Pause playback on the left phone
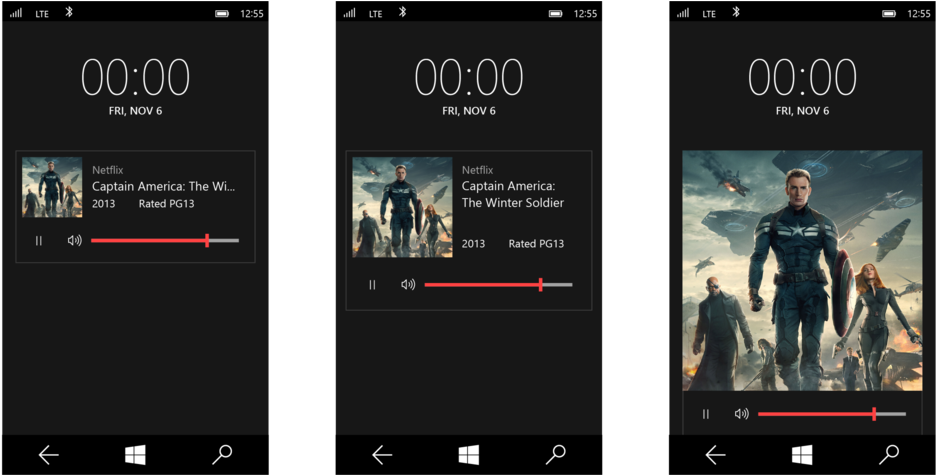 pos(39,240)
